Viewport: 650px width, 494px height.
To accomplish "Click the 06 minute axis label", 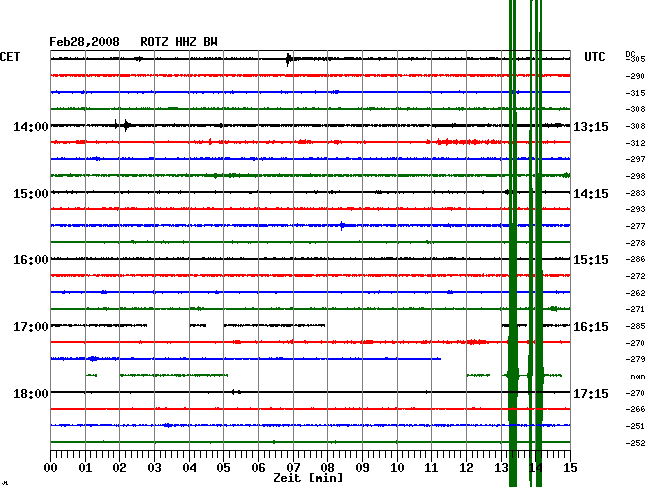I will click(x=258, y=468).
